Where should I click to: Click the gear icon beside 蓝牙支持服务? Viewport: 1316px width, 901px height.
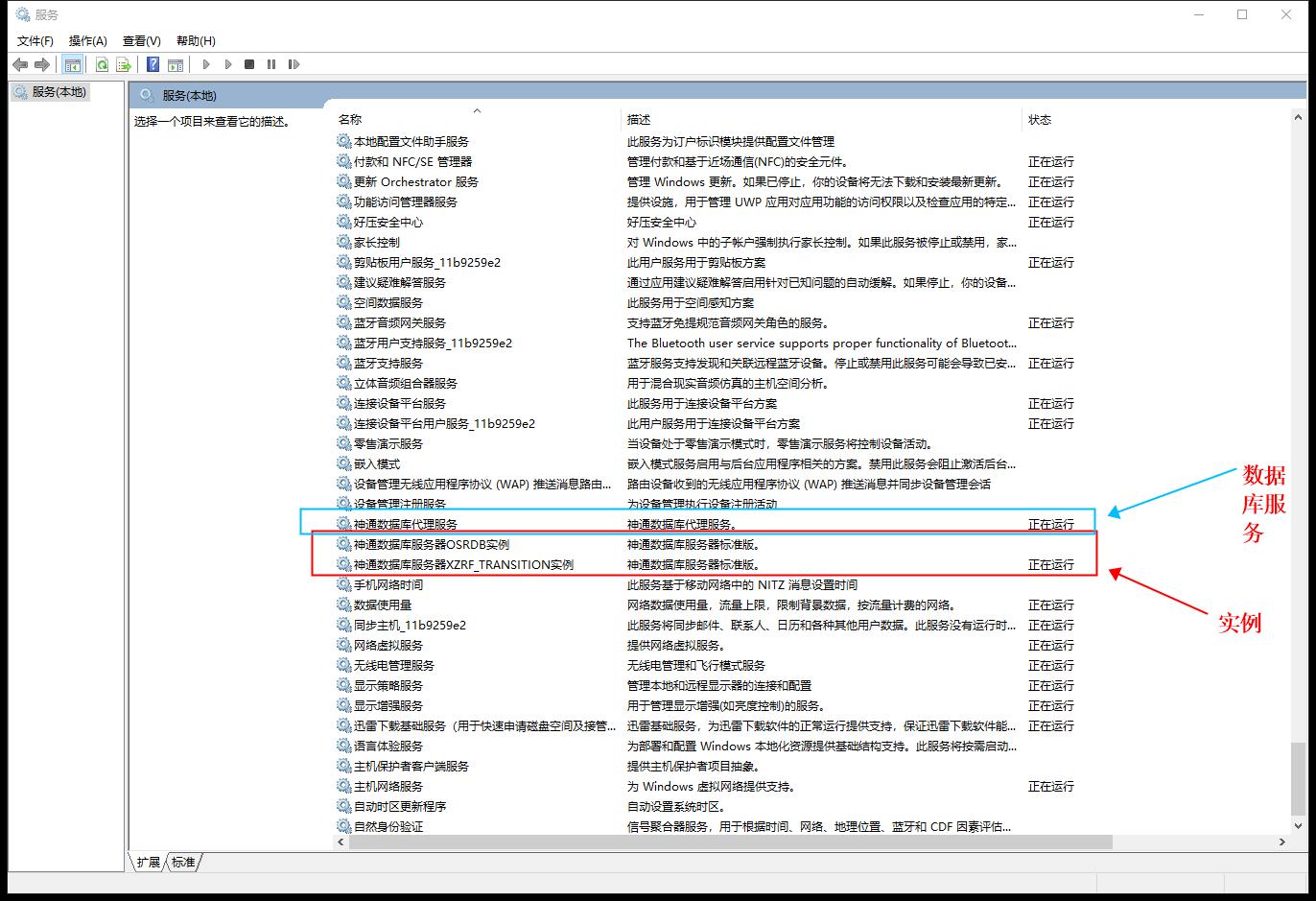click(344, 363)
